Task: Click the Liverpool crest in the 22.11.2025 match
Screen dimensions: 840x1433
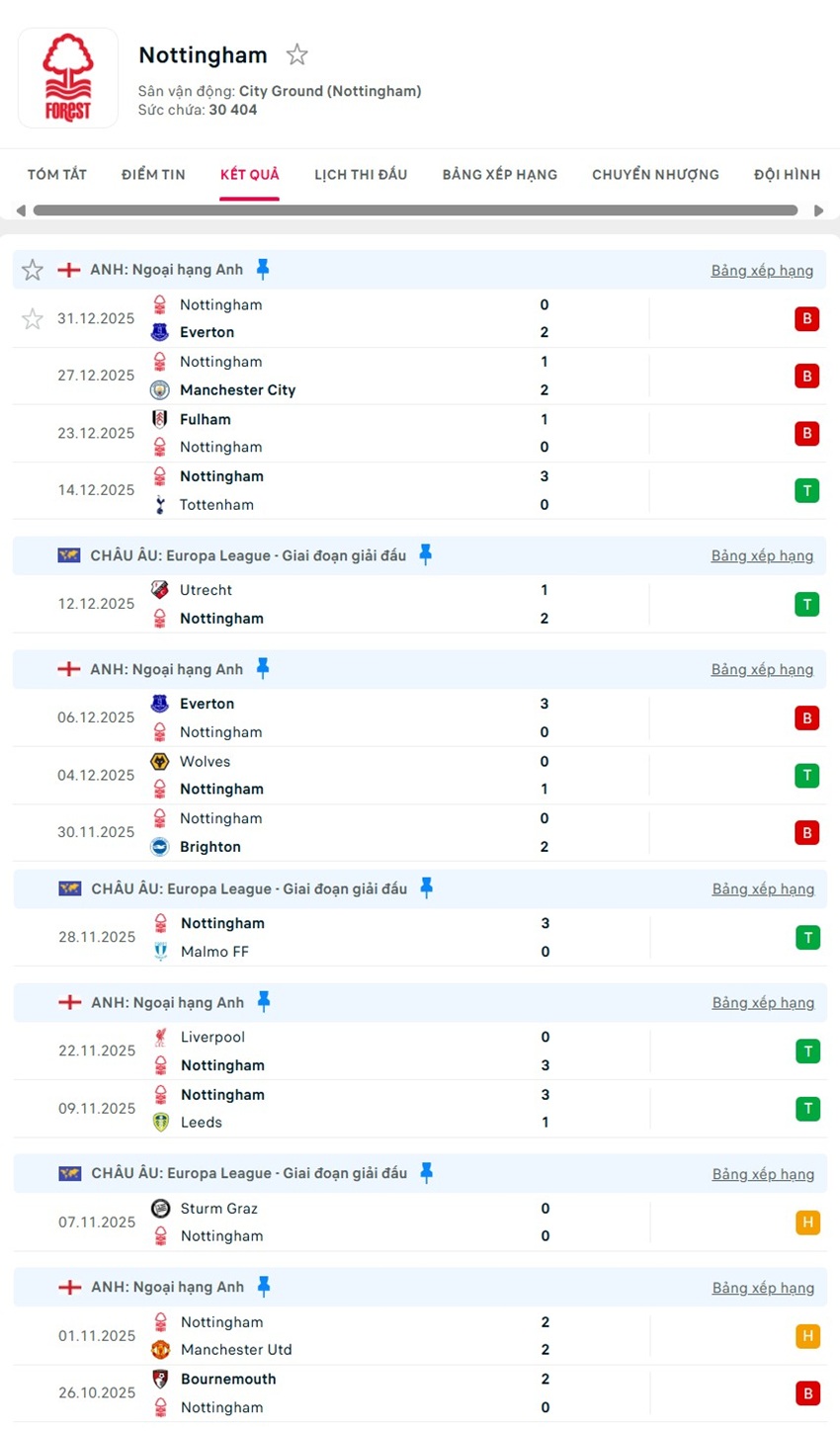Action: [x=160, y=1037]
